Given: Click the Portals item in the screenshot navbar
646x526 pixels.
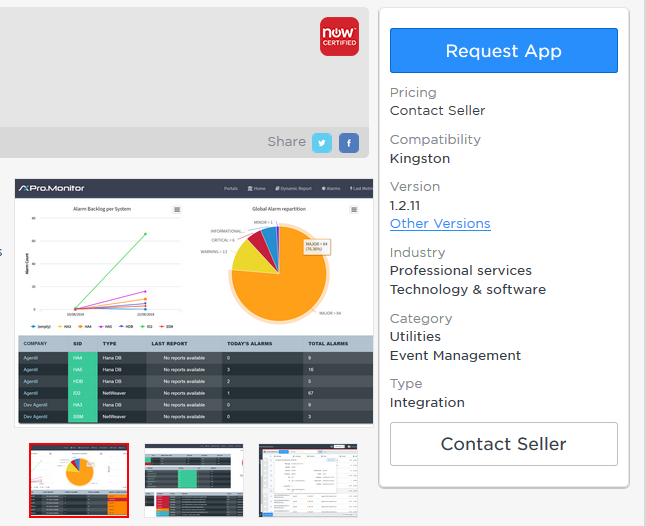Looking at the screenshot, I should 230,188.
